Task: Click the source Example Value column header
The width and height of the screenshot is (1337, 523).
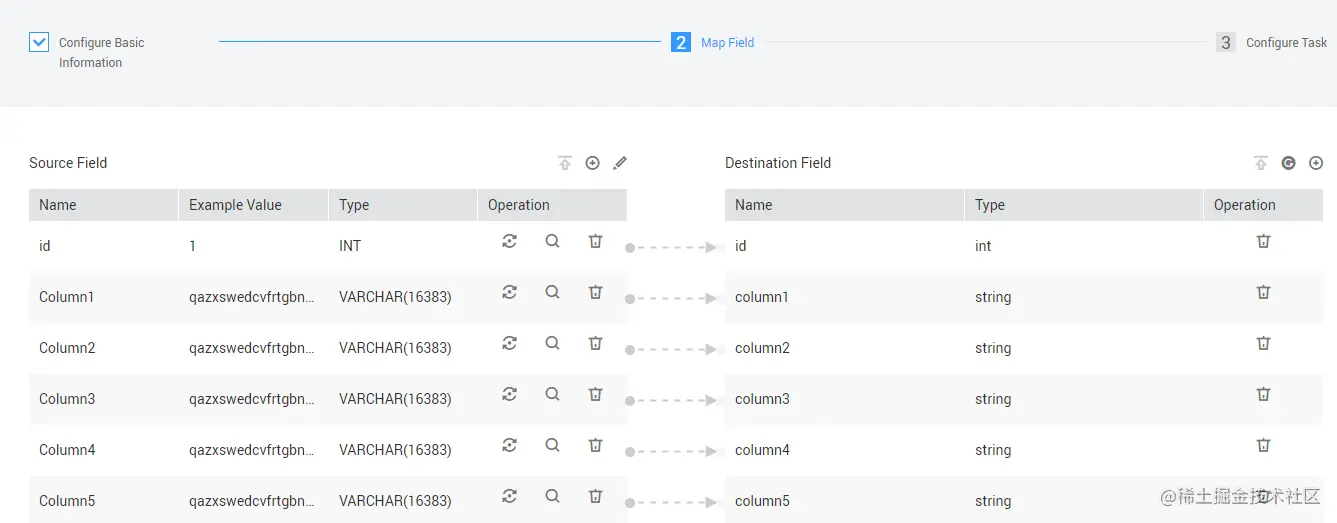Action: point(235,205)
